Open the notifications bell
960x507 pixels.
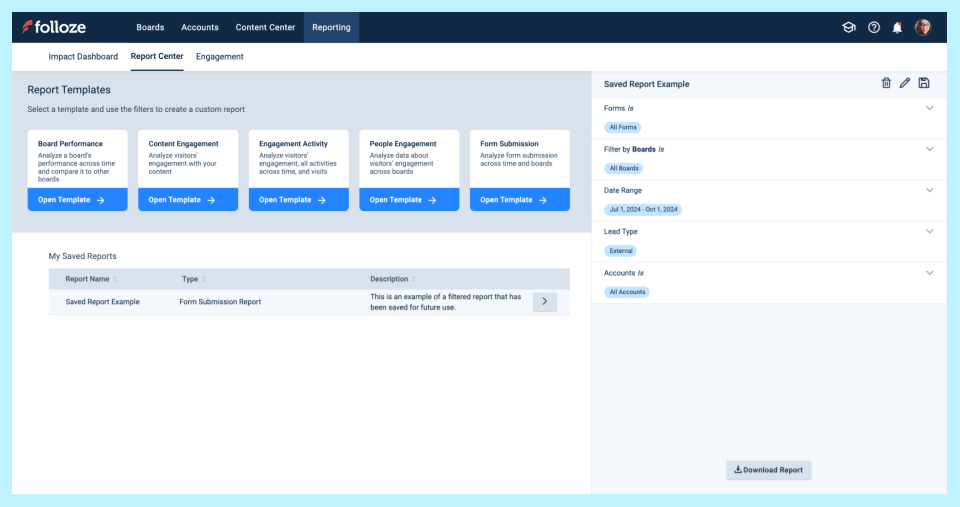click(897, 27)
